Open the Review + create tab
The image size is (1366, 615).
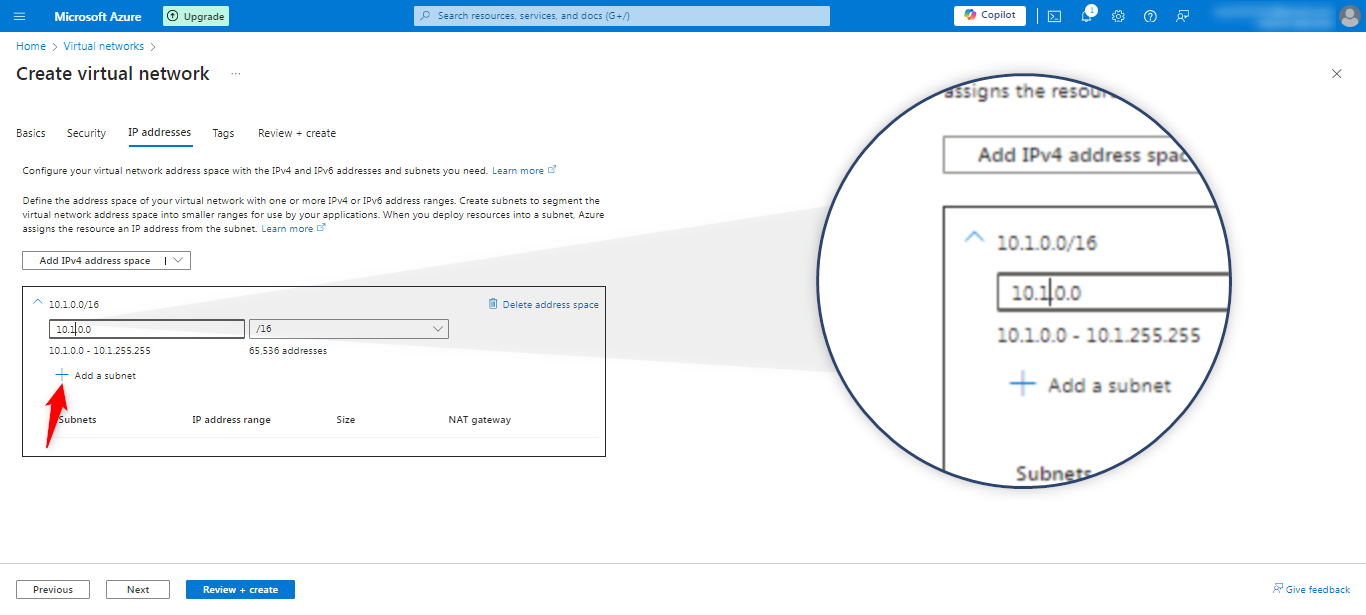pyautogui.click(x=297, y=133)
